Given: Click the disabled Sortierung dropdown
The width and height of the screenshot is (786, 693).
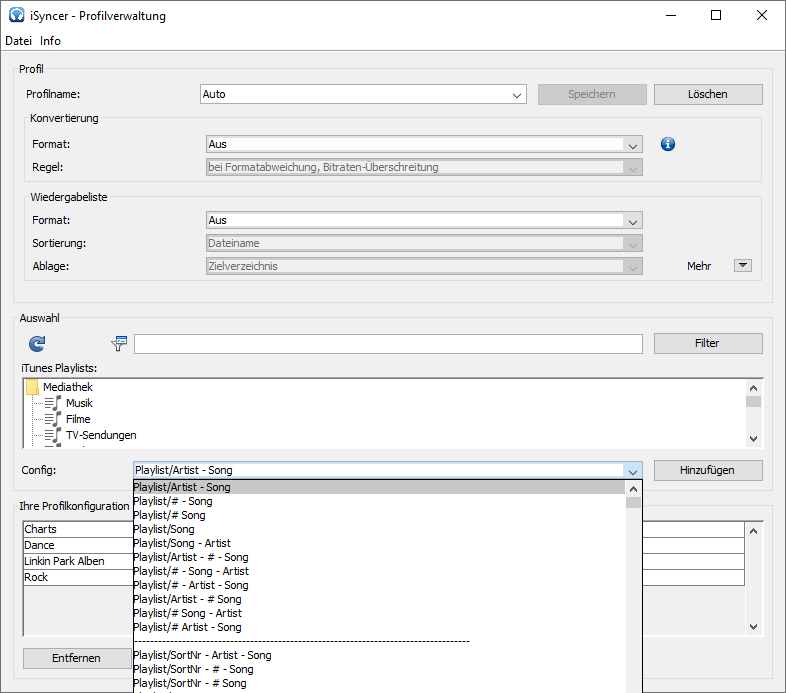Looking at the screenshot, I should coord(424,243).
